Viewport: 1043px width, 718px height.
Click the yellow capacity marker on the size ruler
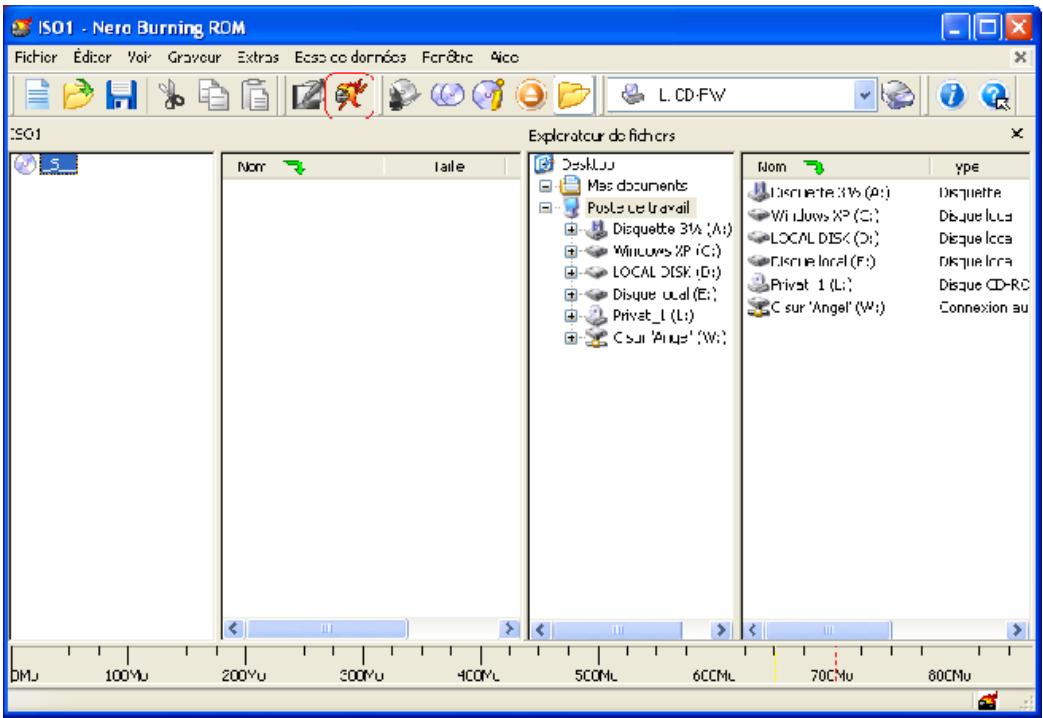(775, 663)
